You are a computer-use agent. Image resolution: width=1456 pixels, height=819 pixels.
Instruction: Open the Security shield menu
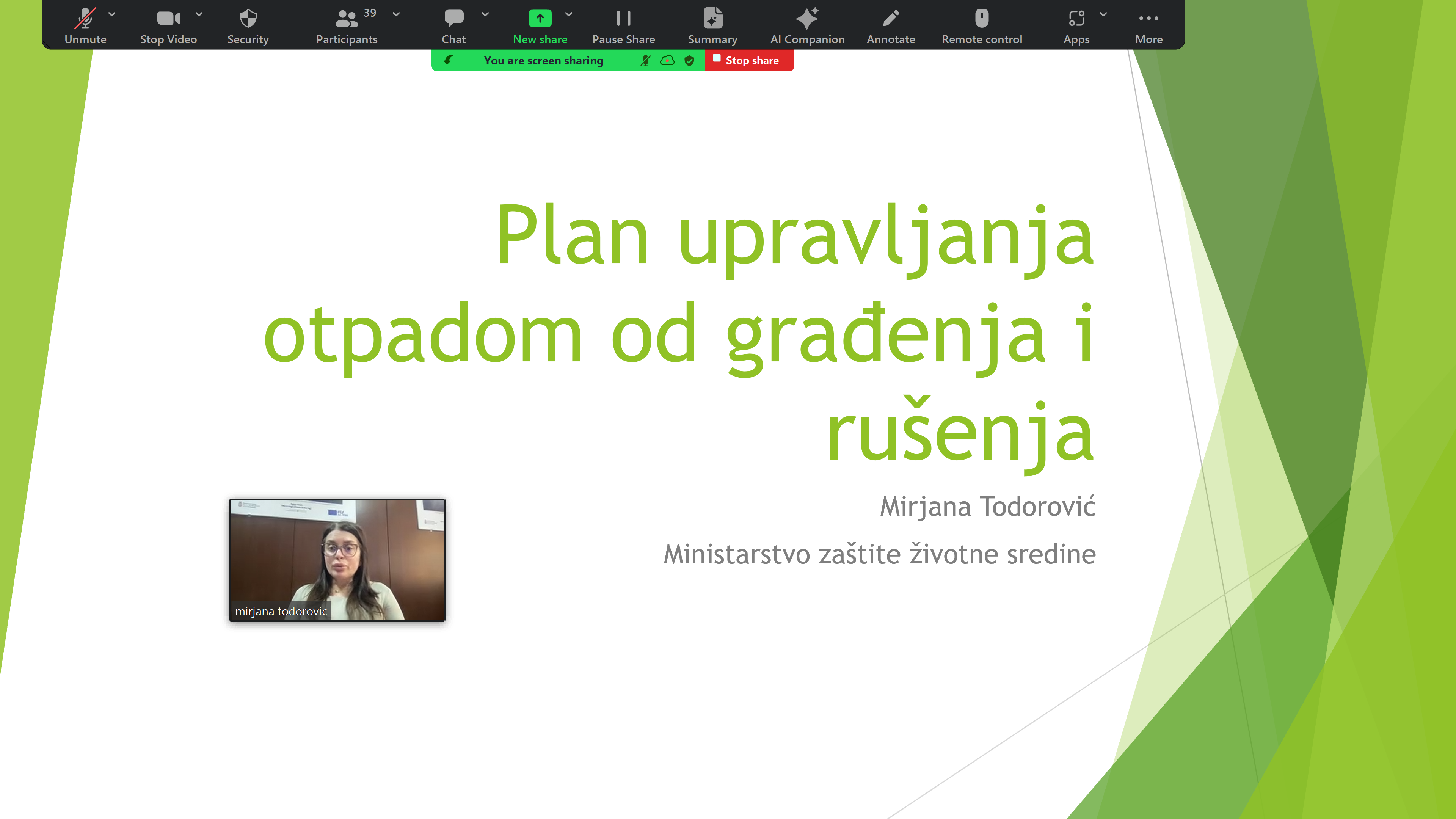[248, 25]
